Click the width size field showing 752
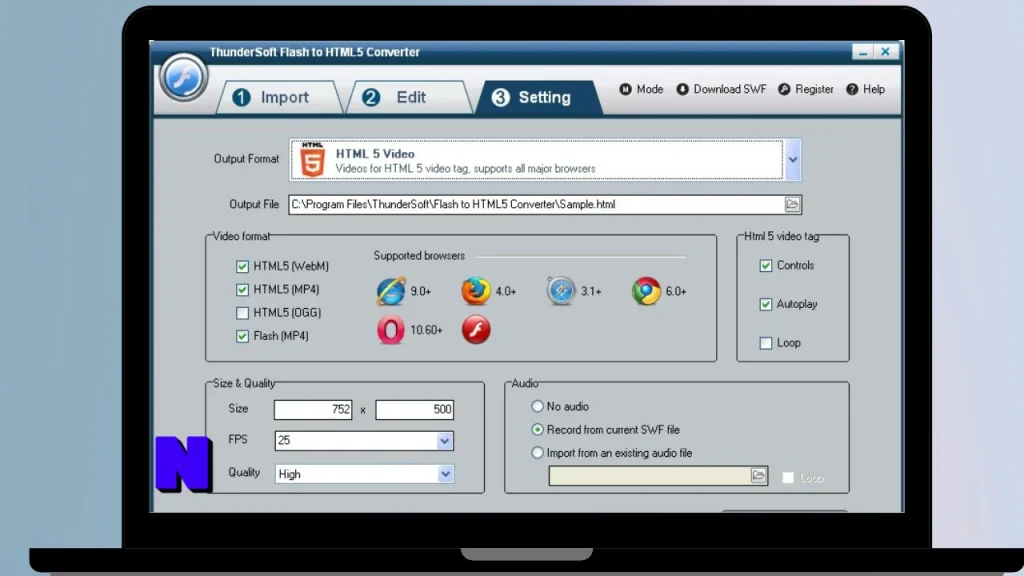The height and width of the screenshot is (576, 1024). point(313,409)
